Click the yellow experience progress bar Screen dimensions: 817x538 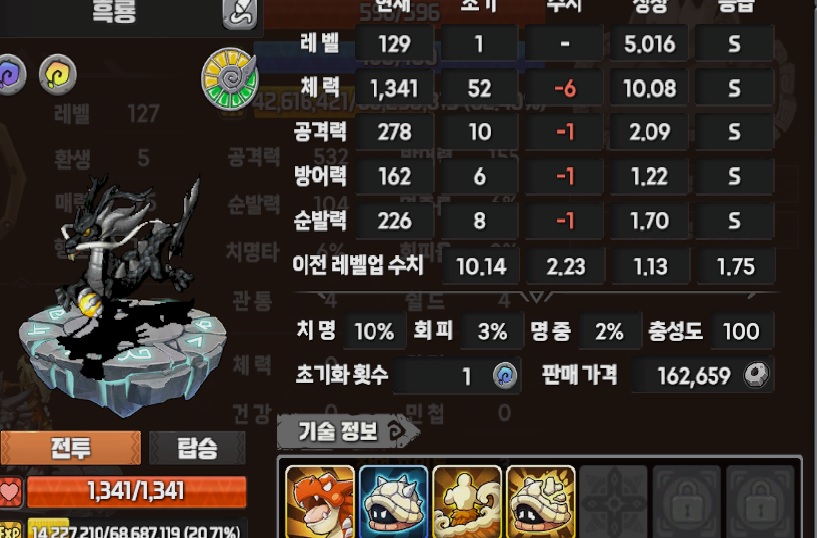137,528
